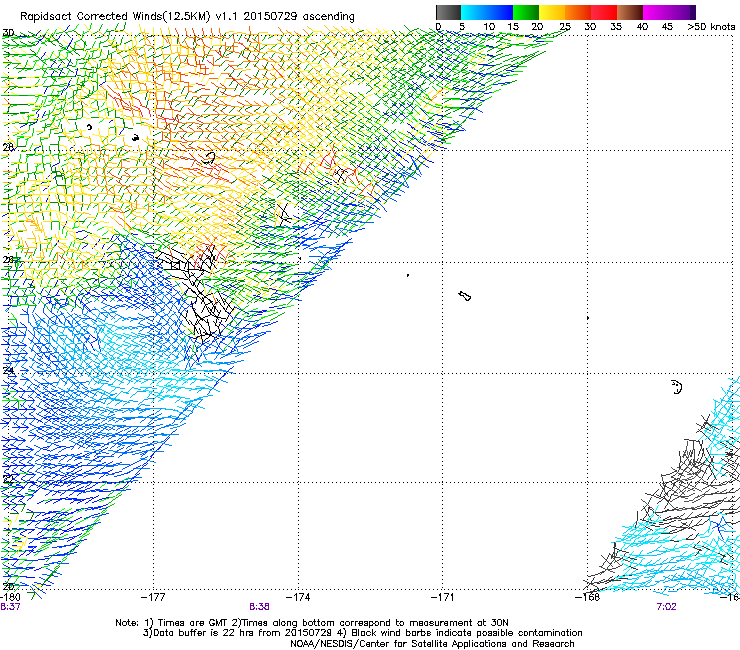Click the purple 7:02 time stamp

(x=666, y=607)
